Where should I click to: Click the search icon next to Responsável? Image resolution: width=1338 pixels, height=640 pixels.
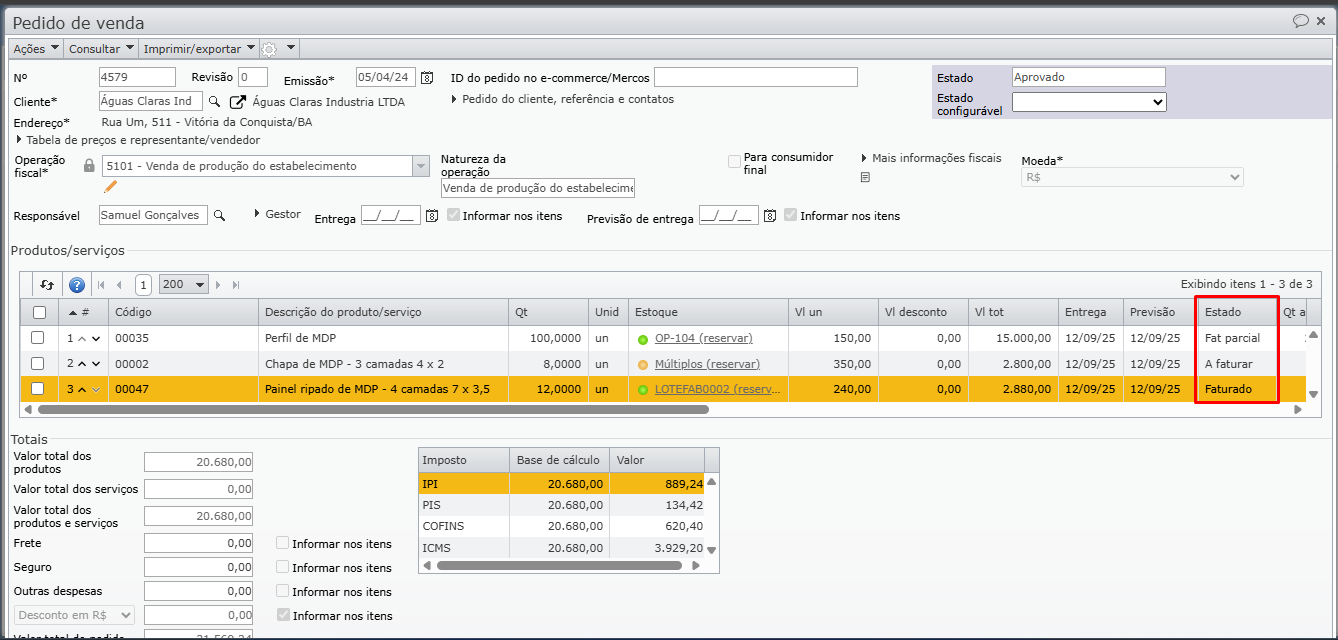click(x=220, y=215)
